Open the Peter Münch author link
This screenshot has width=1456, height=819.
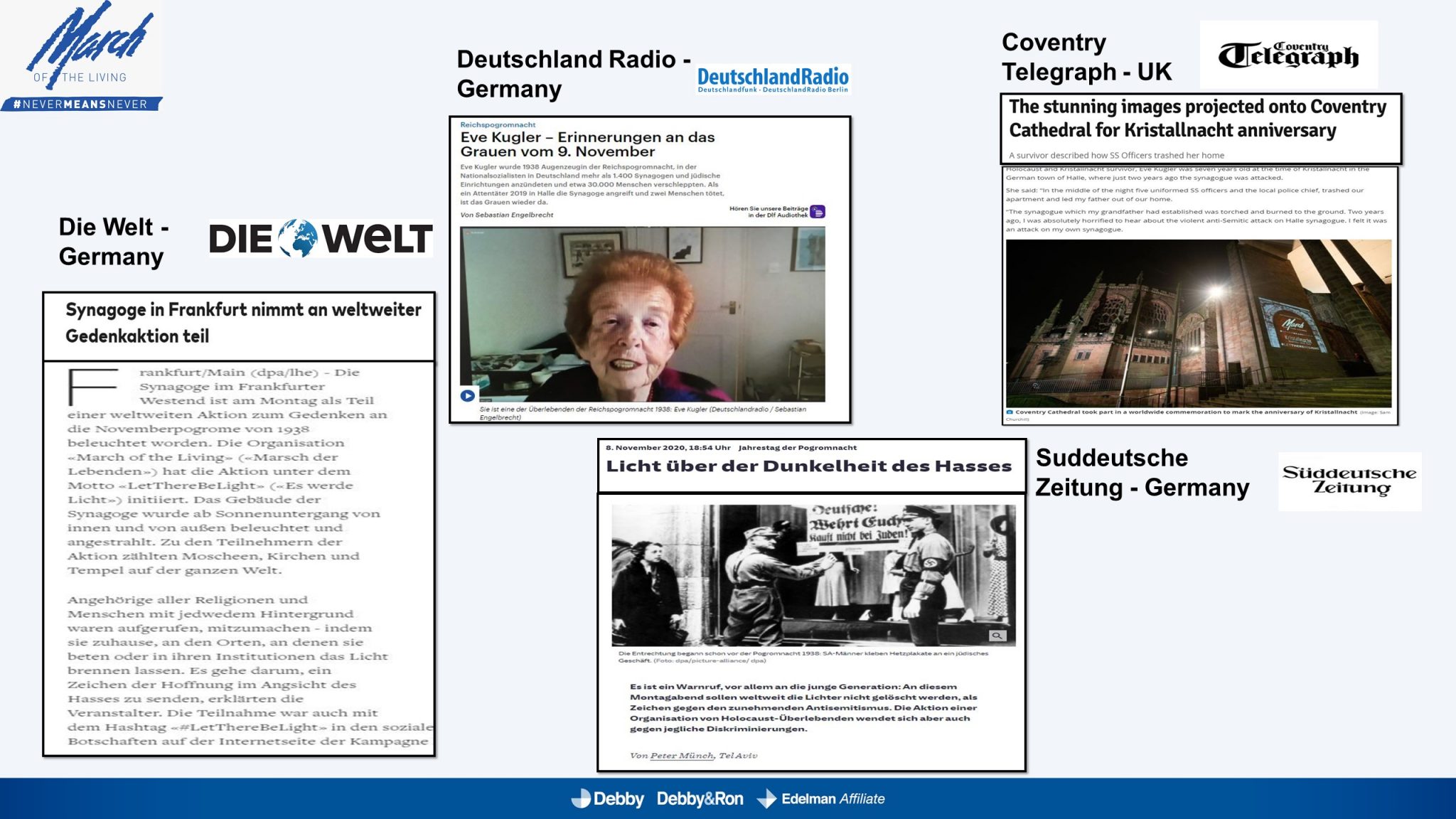[681, 756]
